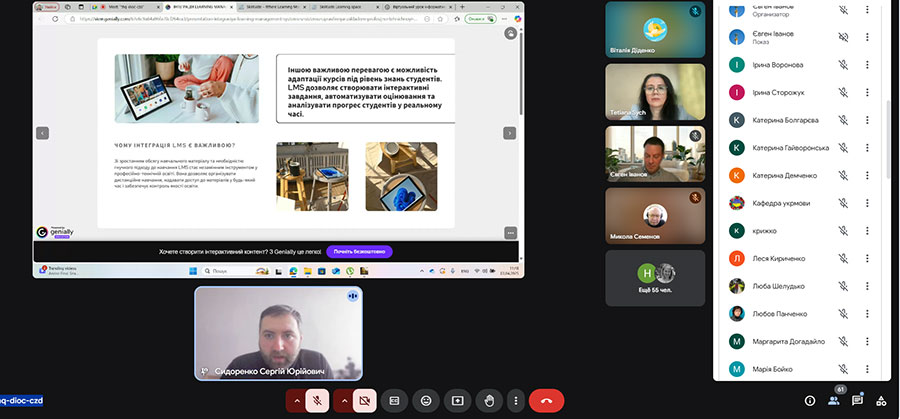Switch to 'Skillside Learning space' browser tab
This screenshot has width=900, height=419.
(x=346, y=7)
